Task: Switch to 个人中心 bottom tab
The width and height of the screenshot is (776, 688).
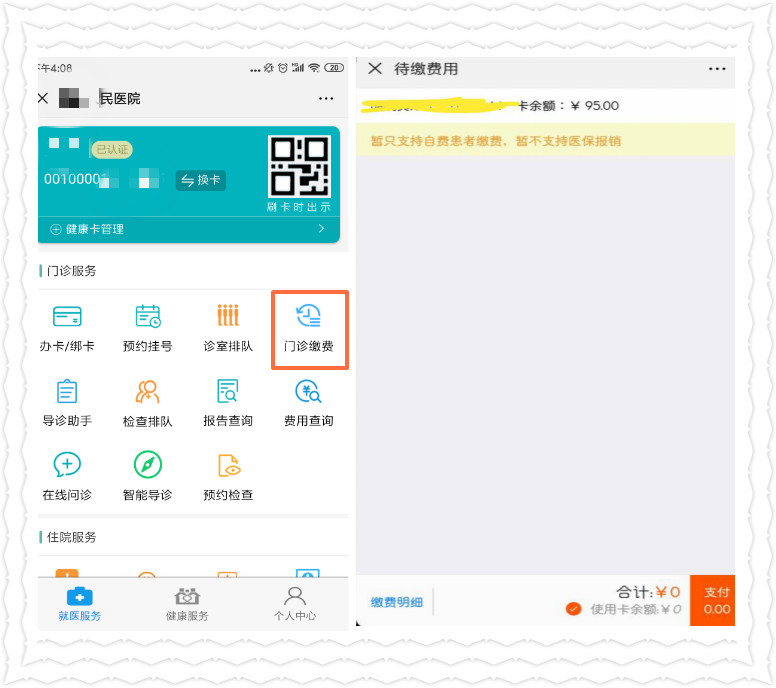Action: tap(294, 604)
